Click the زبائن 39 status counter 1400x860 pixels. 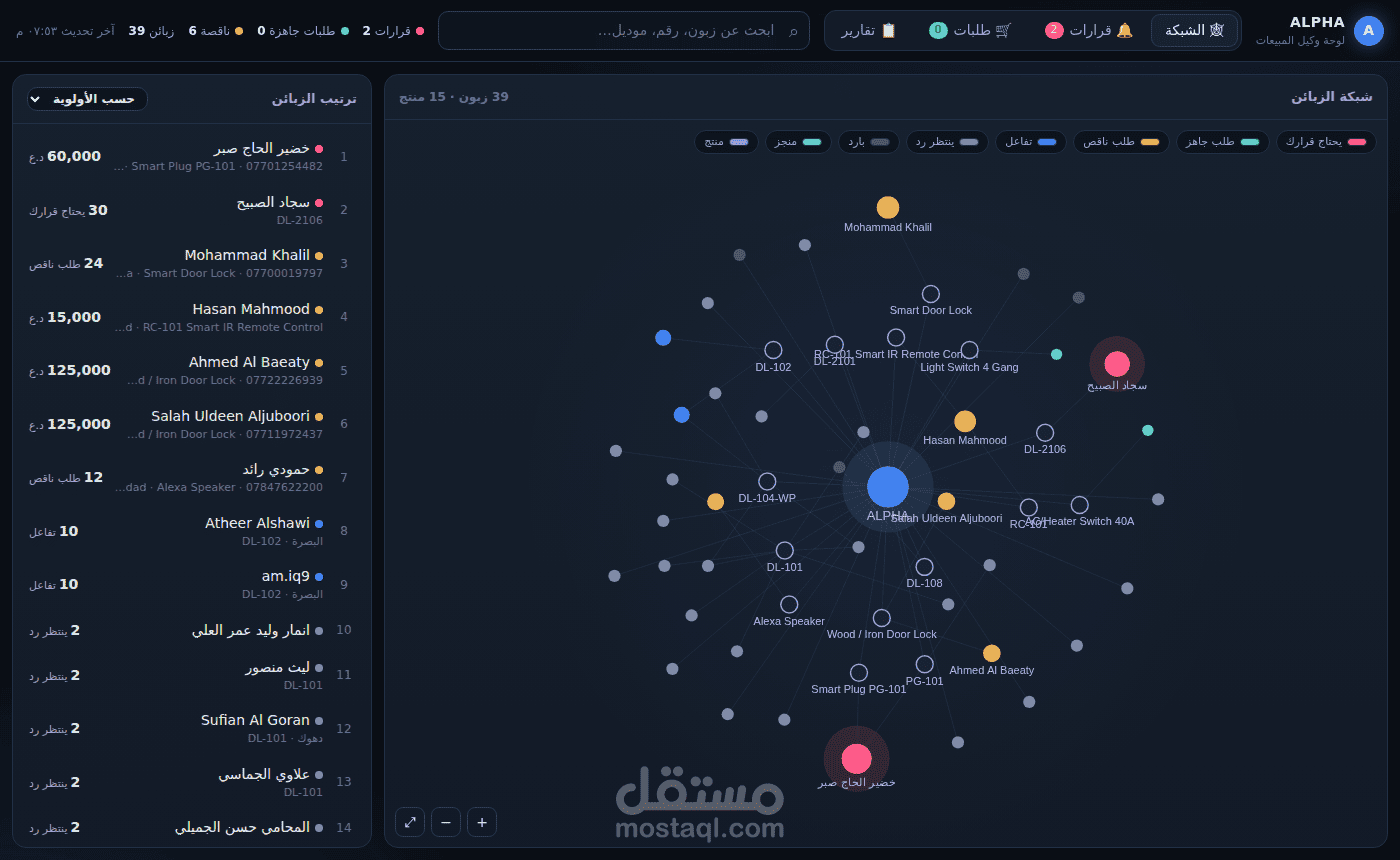click(x=151, y=31)
